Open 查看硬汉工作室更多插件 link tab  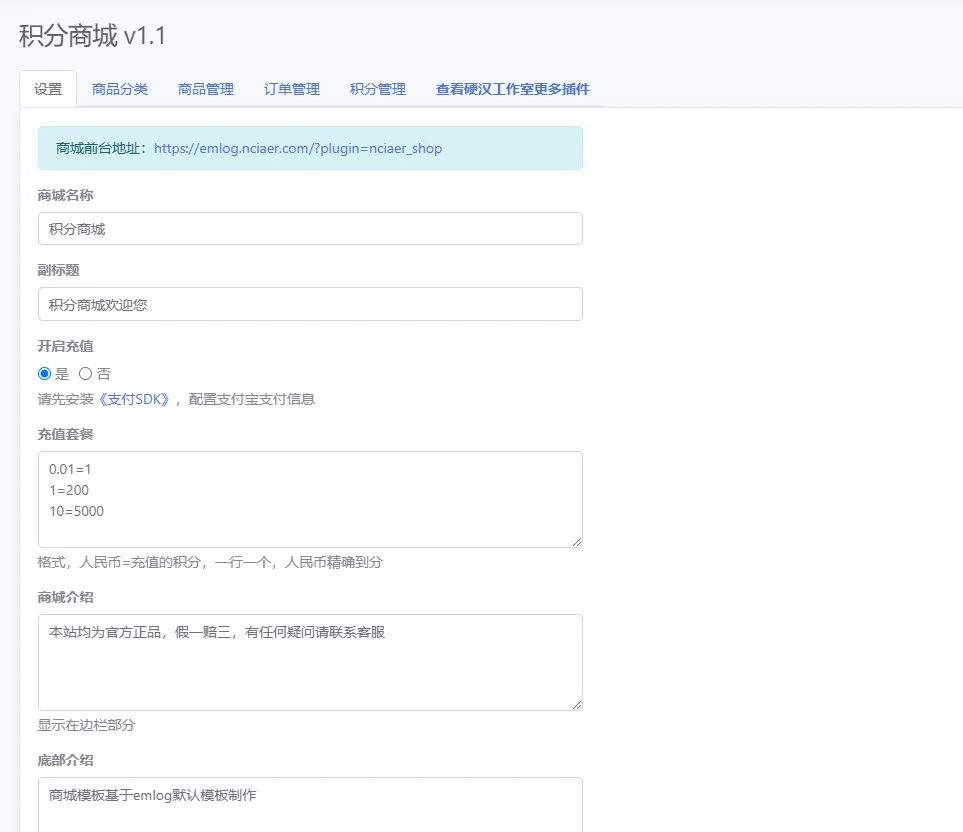coord(513,89)
